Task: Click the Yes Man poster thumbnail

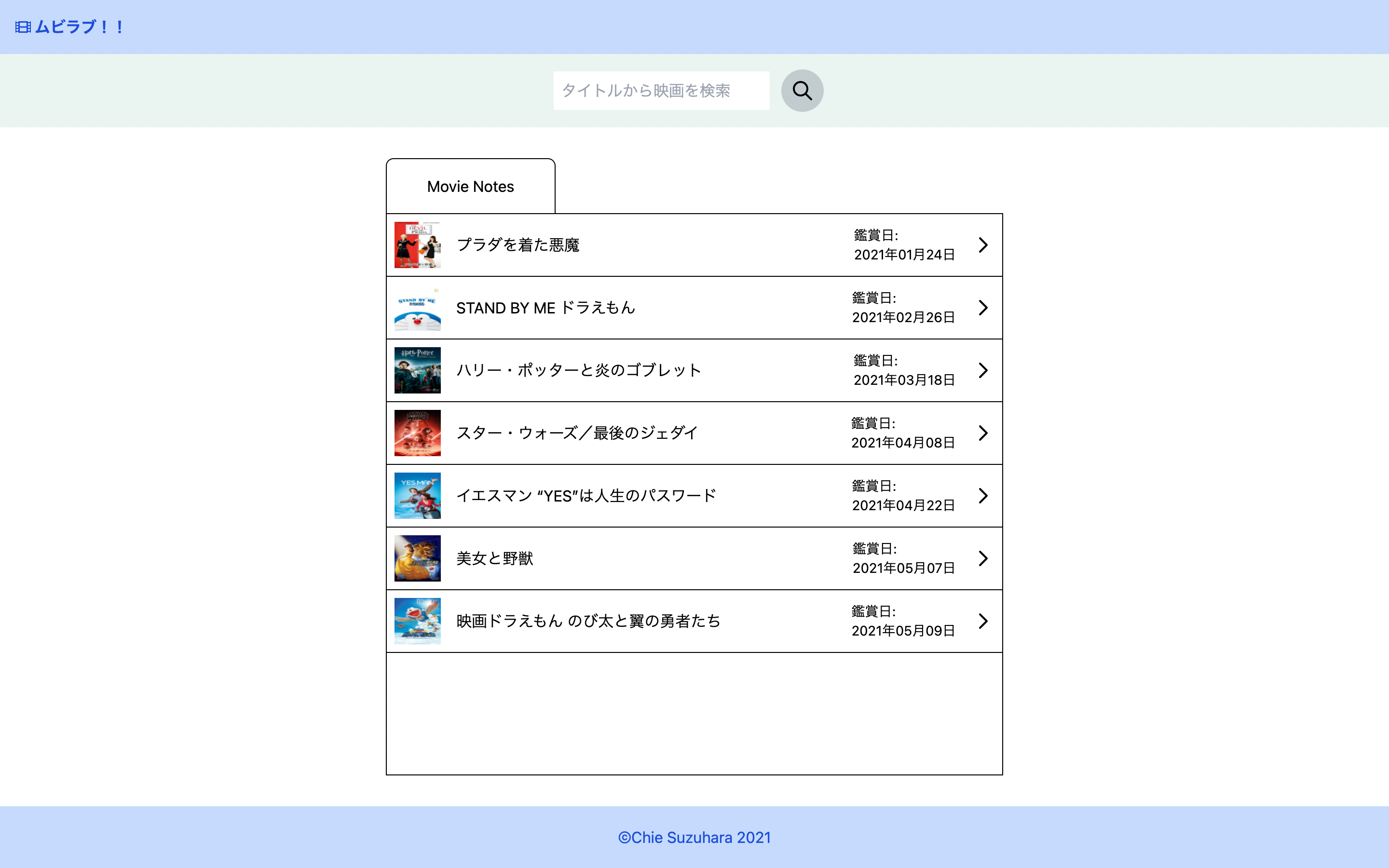Action: (x=417, y=495)
